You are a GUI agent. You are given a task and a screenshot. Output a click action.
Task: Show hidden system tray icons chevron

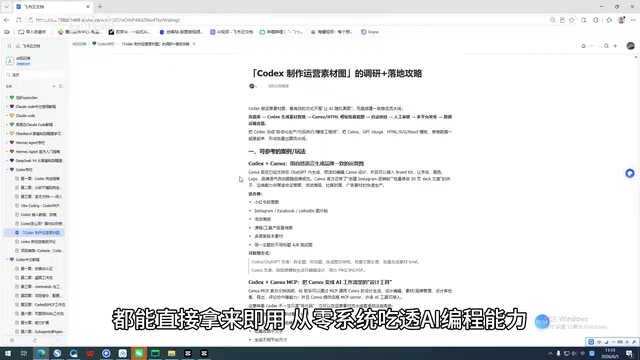click(550, 353)
